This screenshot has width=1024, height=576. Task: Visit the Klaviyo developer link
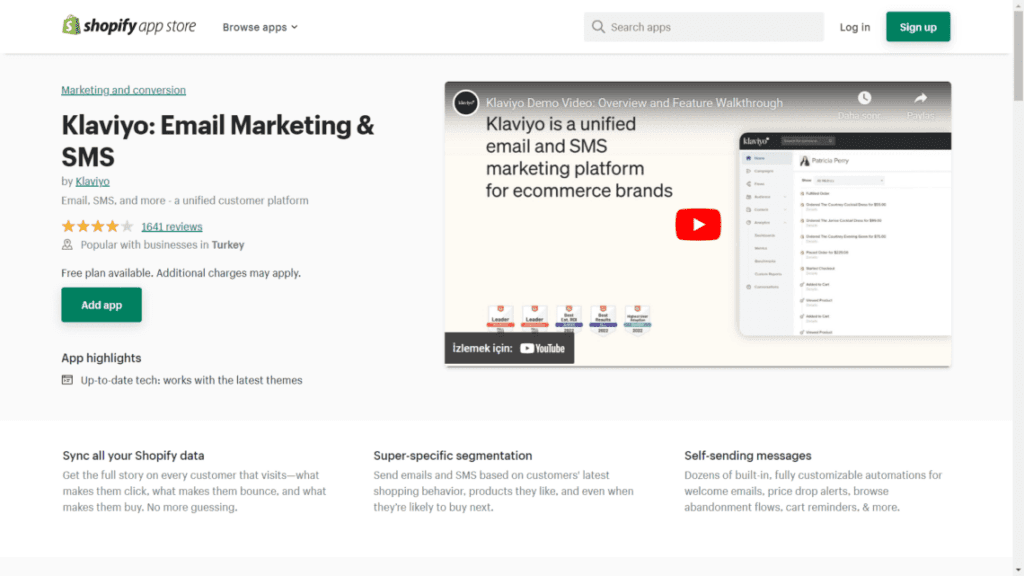(92, 181)
